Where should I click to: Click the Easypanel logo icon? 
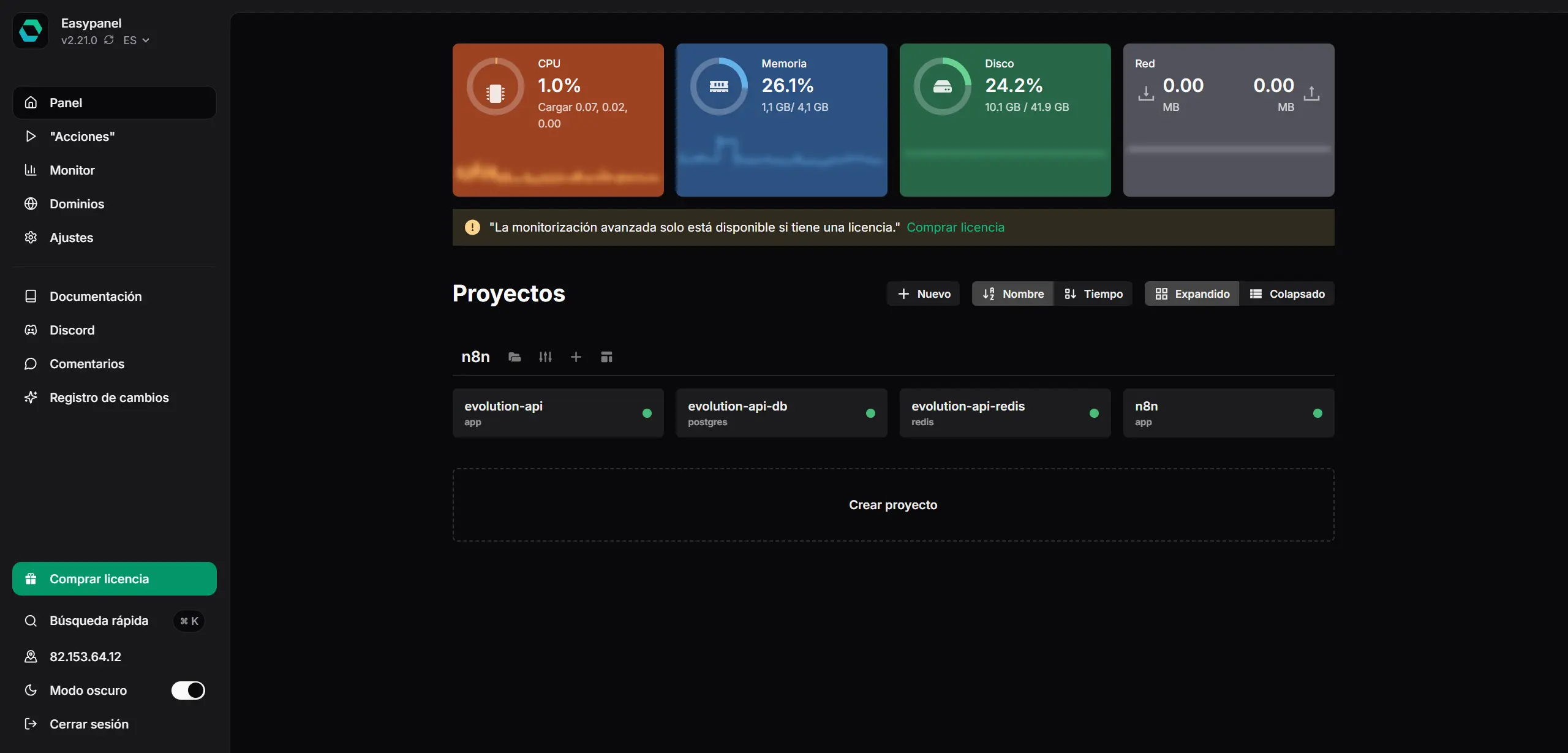coord(31,31)
